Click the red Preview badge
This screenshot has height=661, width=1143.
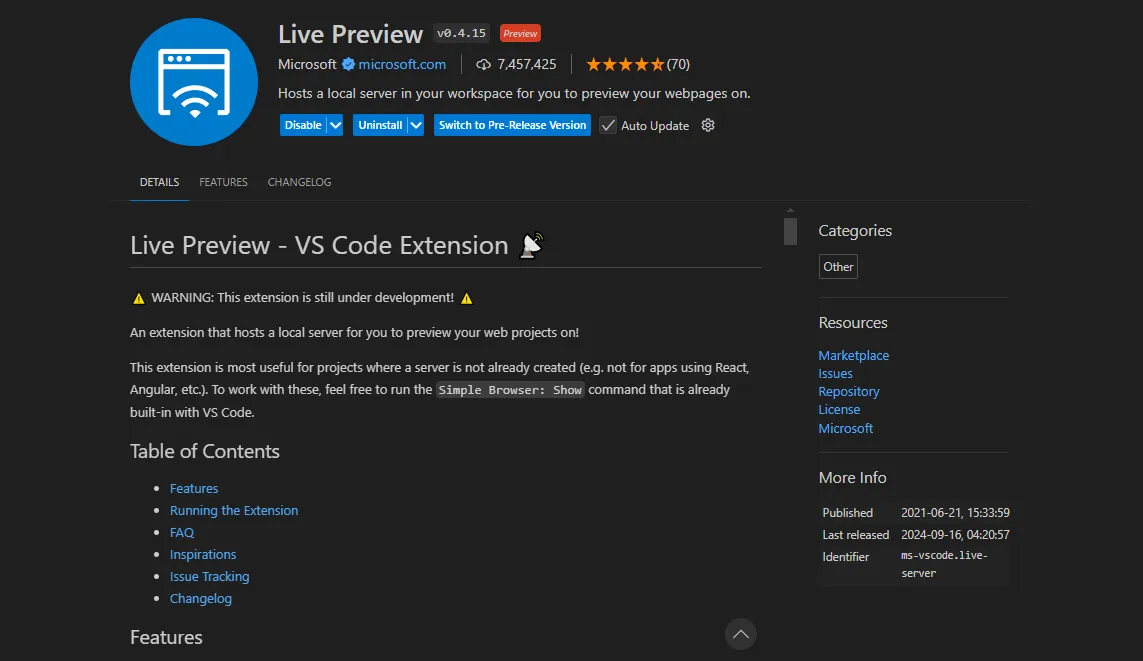520,34
